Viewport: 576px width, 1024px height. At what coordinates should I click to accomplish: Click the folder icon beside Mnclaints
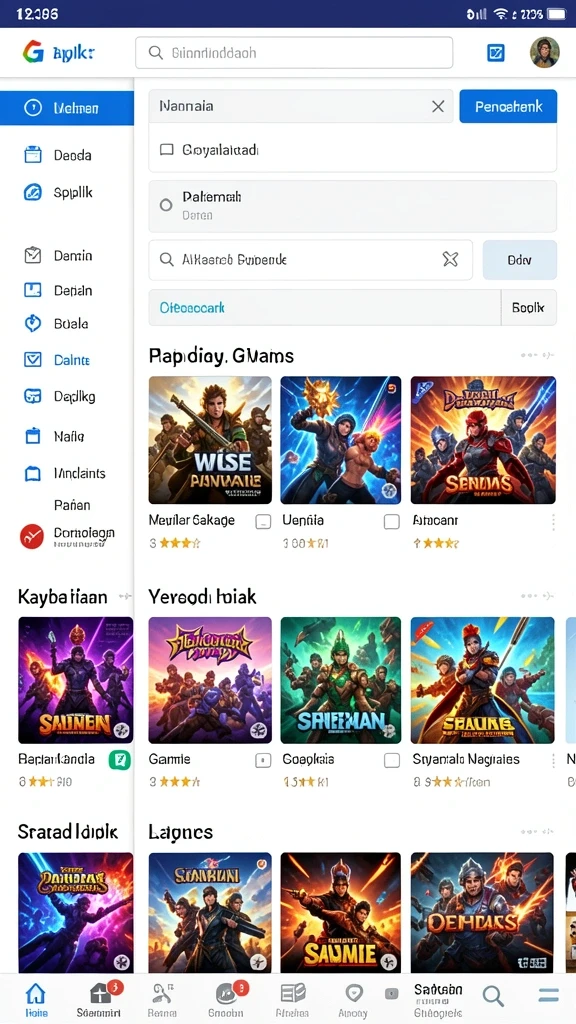(33, 473)
